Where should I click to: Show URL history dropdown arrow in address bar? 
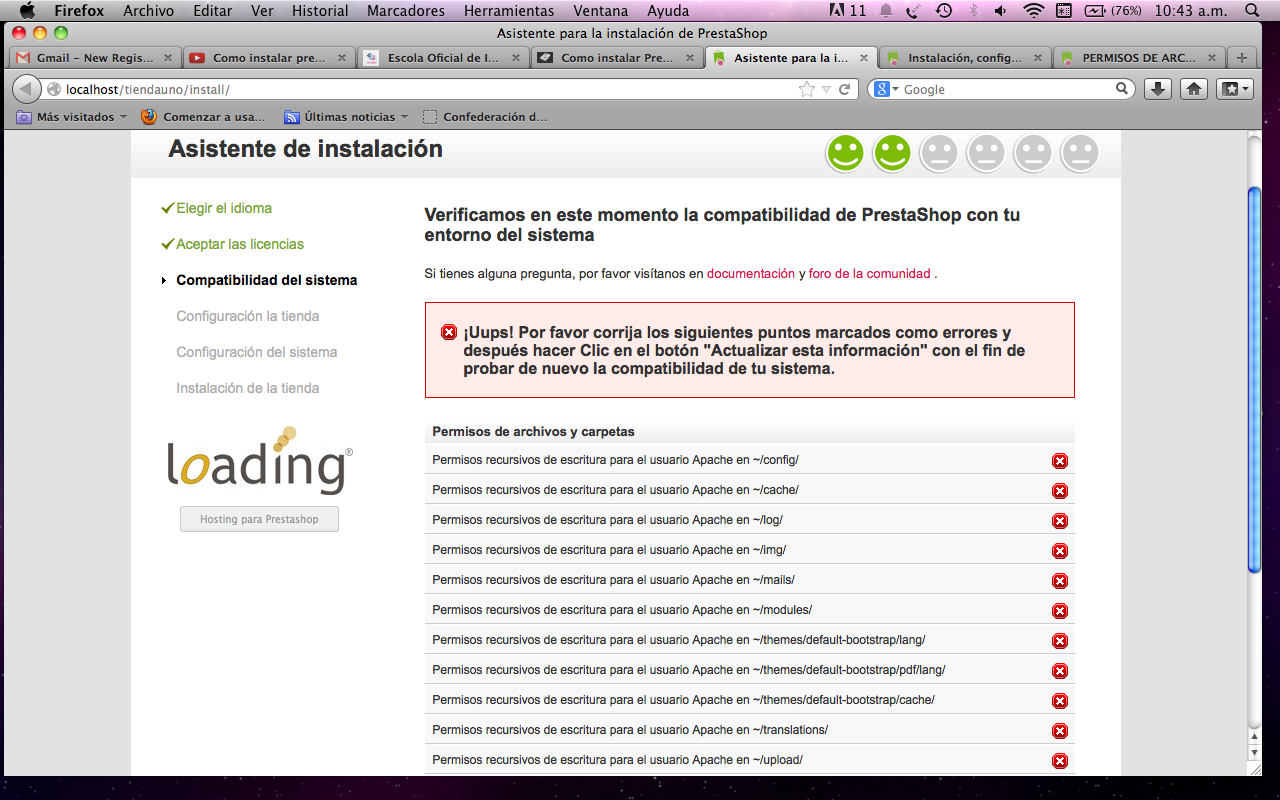826,89
